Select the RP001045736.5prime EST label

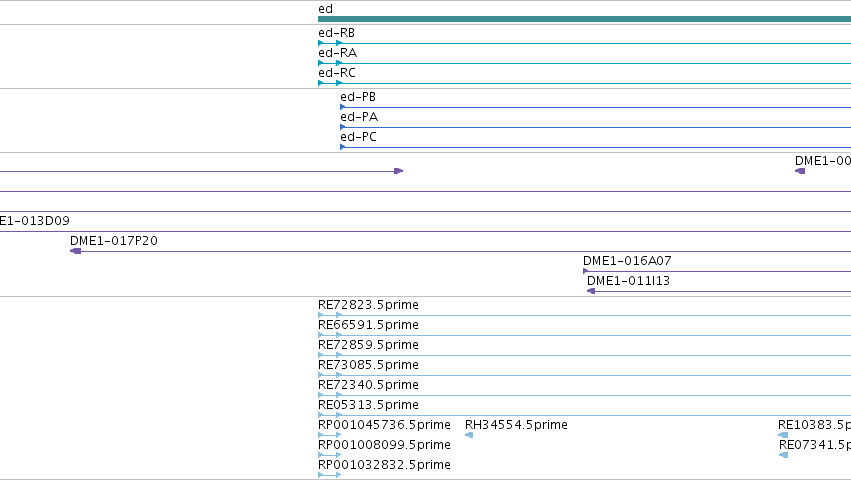pyautogui.click(x=384, y=425)
